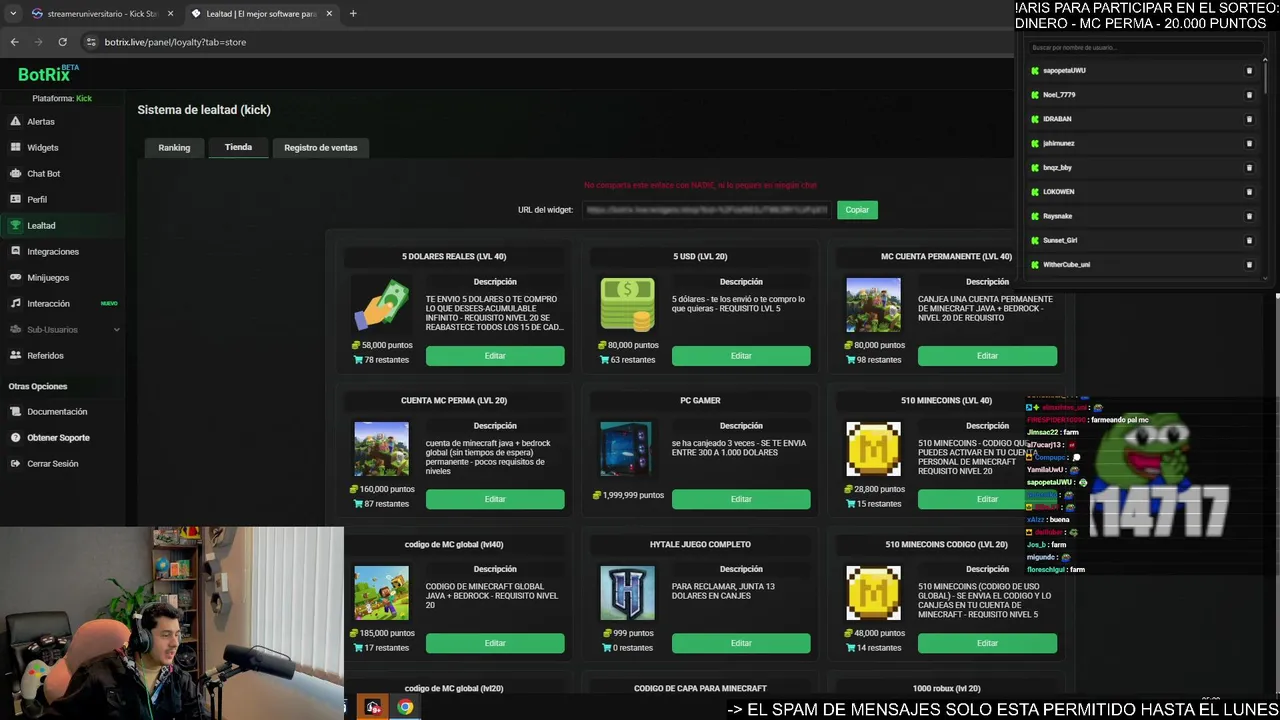
Task: Close the streameruniversitario browser tab
Action: click(170, 14)
